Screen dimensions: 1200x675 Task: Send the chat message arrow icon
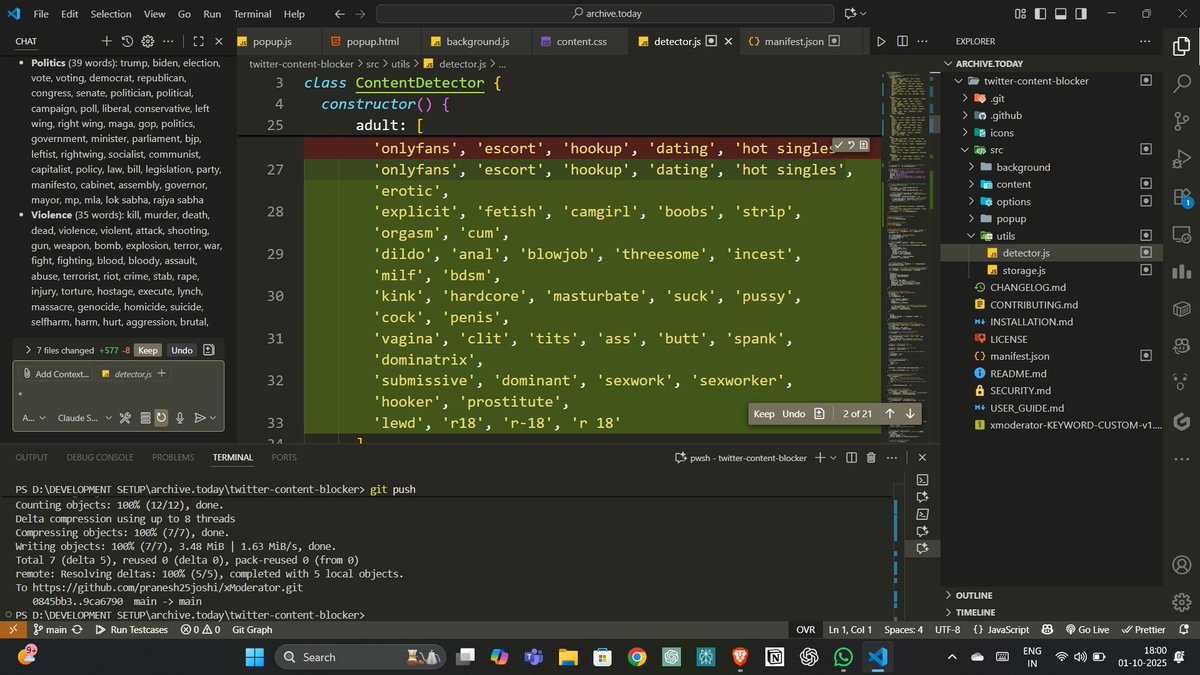200,418
